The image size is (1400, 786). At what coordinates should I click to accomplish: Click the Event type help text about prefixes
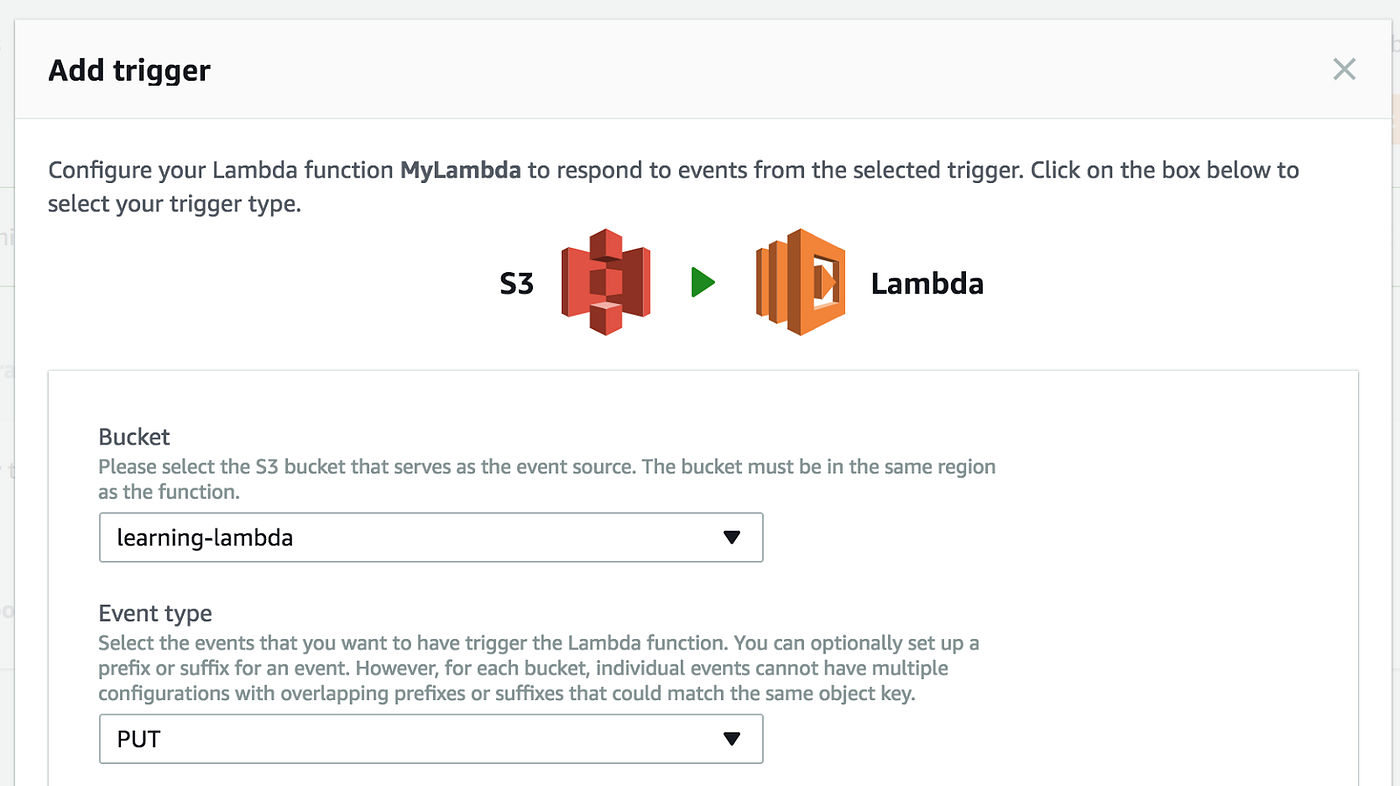[x=539, y=667]
